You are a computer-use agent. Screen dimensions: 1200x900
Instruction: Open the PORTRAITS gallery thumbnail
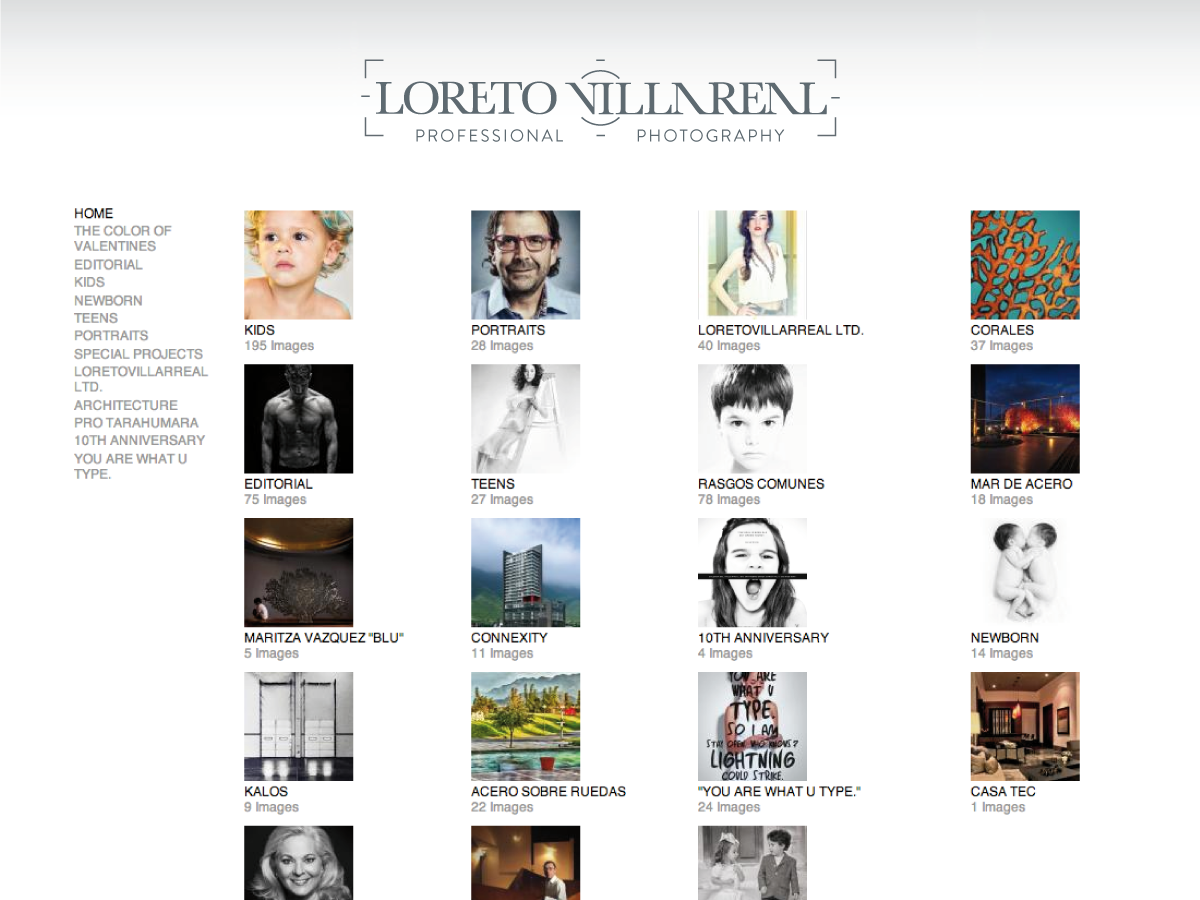coord(525,263)
